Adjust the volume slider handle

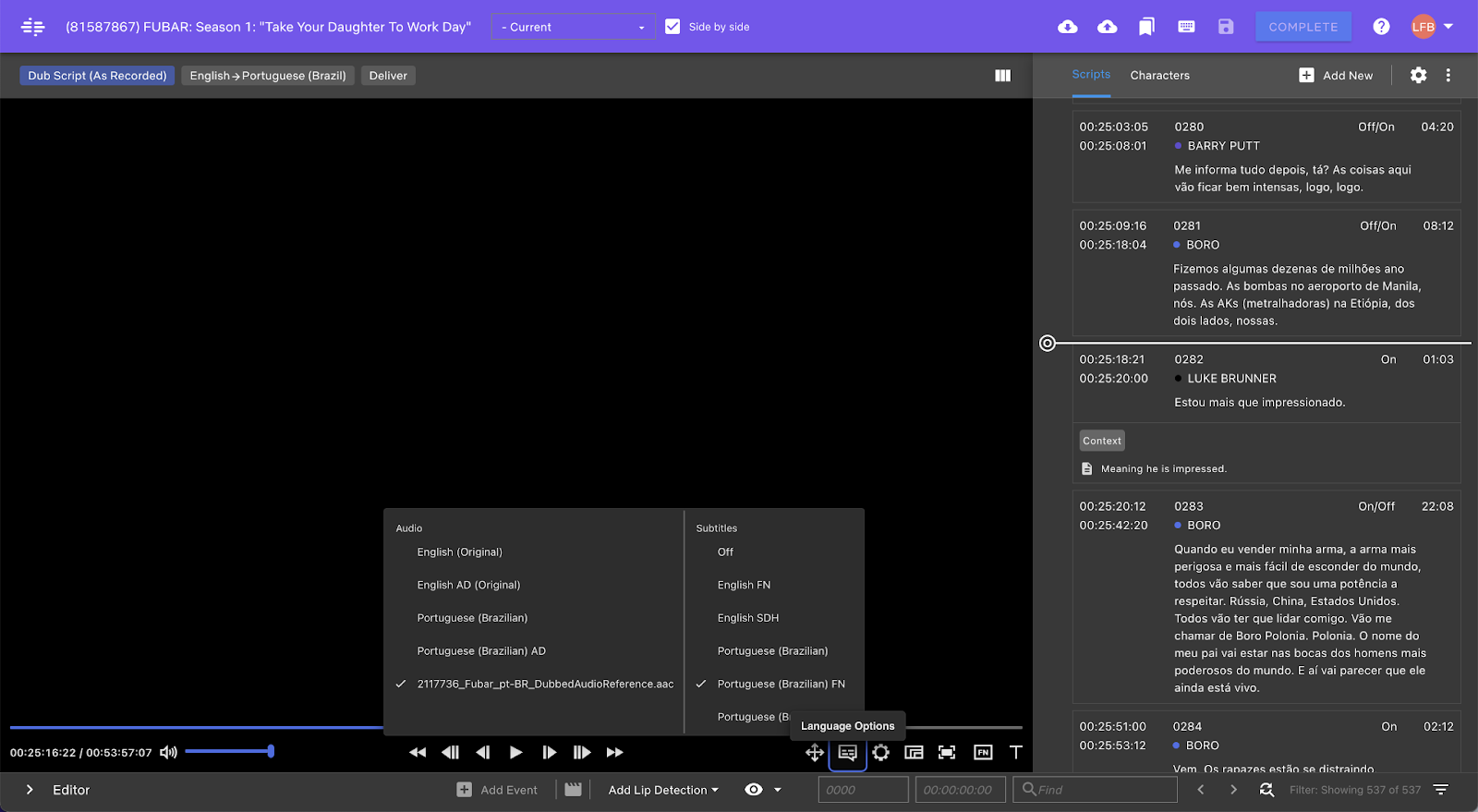coord(271,752)
